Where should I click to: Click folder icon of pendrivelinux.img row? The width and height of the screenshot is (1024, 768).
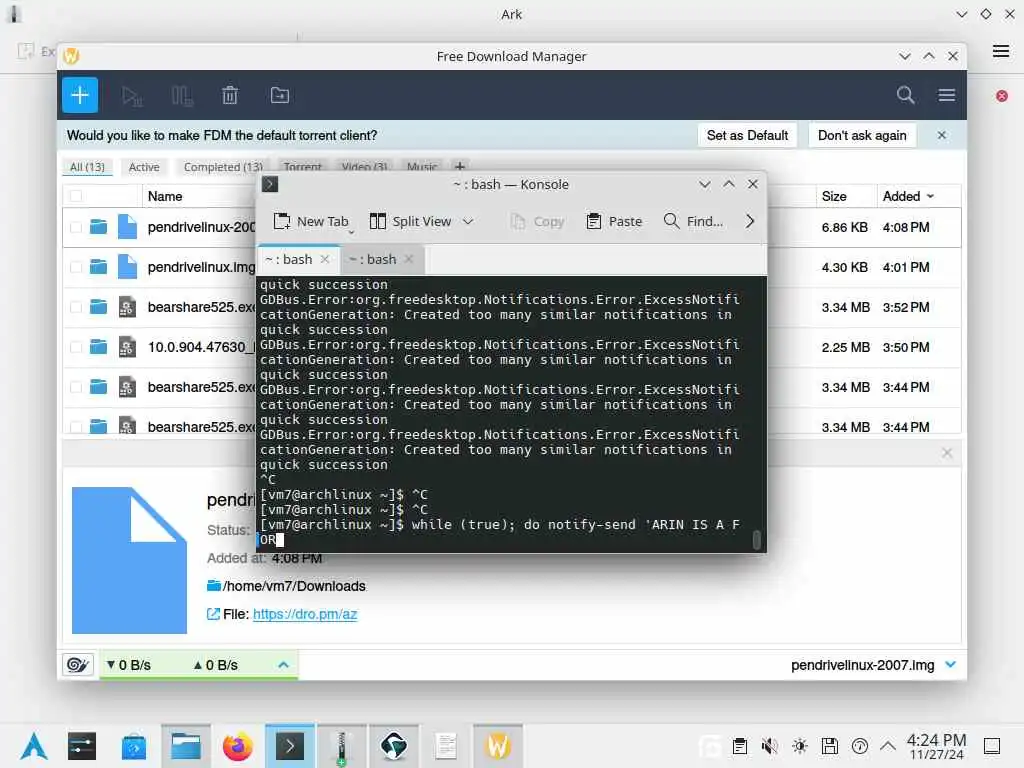click(99, 266)
